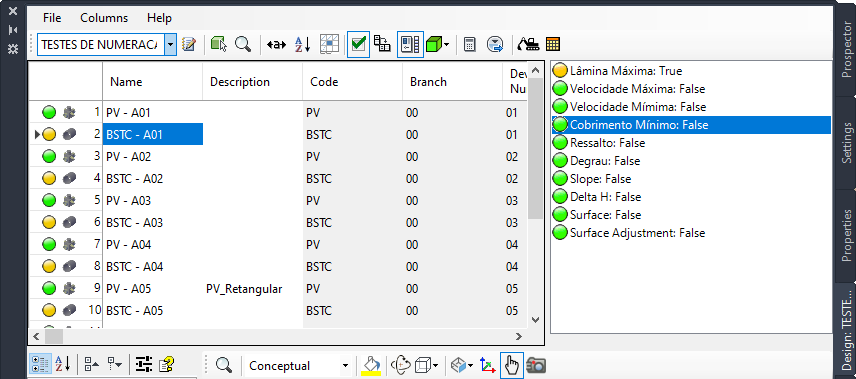Click the excavator icon
The height and width of the screenshot is (379, 856).
click(x=528, y=44)
